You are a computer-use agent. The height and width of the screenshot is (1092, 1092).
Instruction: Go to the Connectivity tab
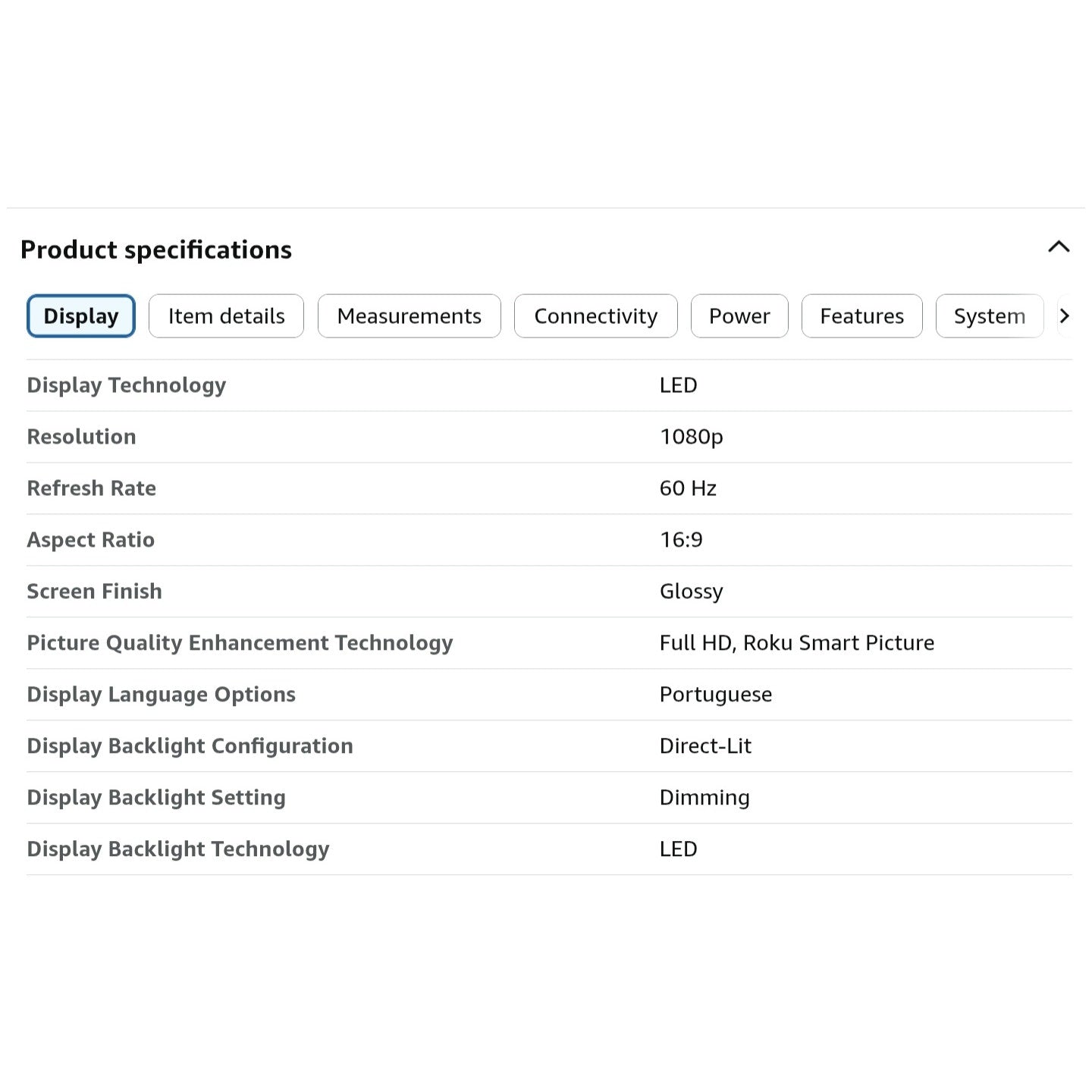[x=595, y=316]
